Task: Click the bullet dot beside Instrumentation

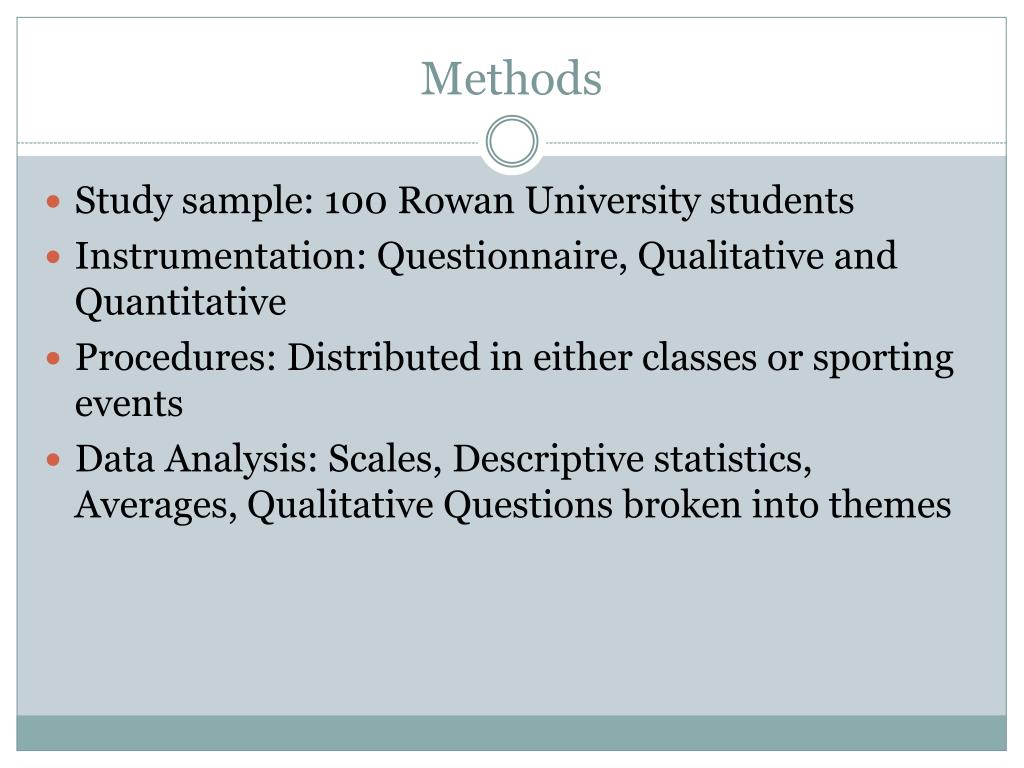Action: [x=54, y=257]
